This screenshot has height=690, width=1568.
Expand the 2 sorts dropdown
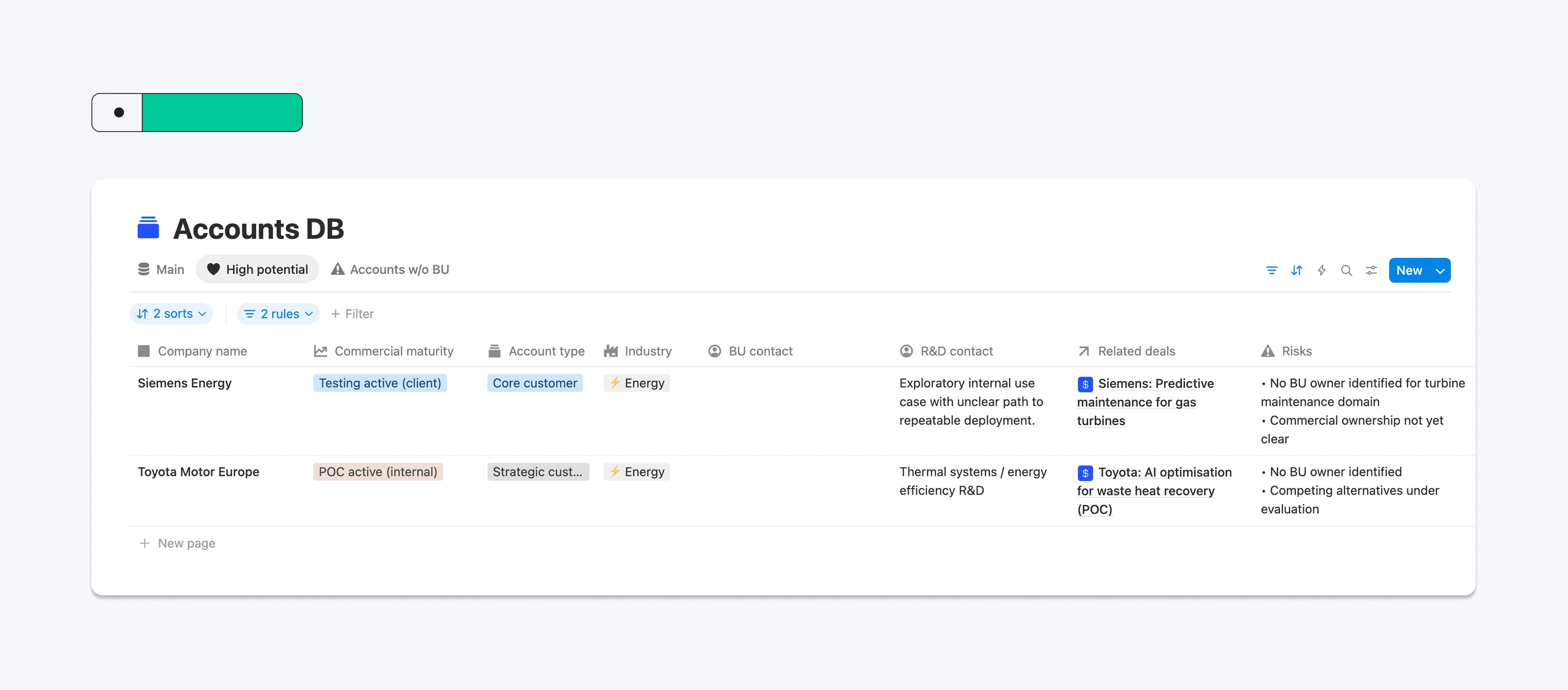tap(171, 313)
